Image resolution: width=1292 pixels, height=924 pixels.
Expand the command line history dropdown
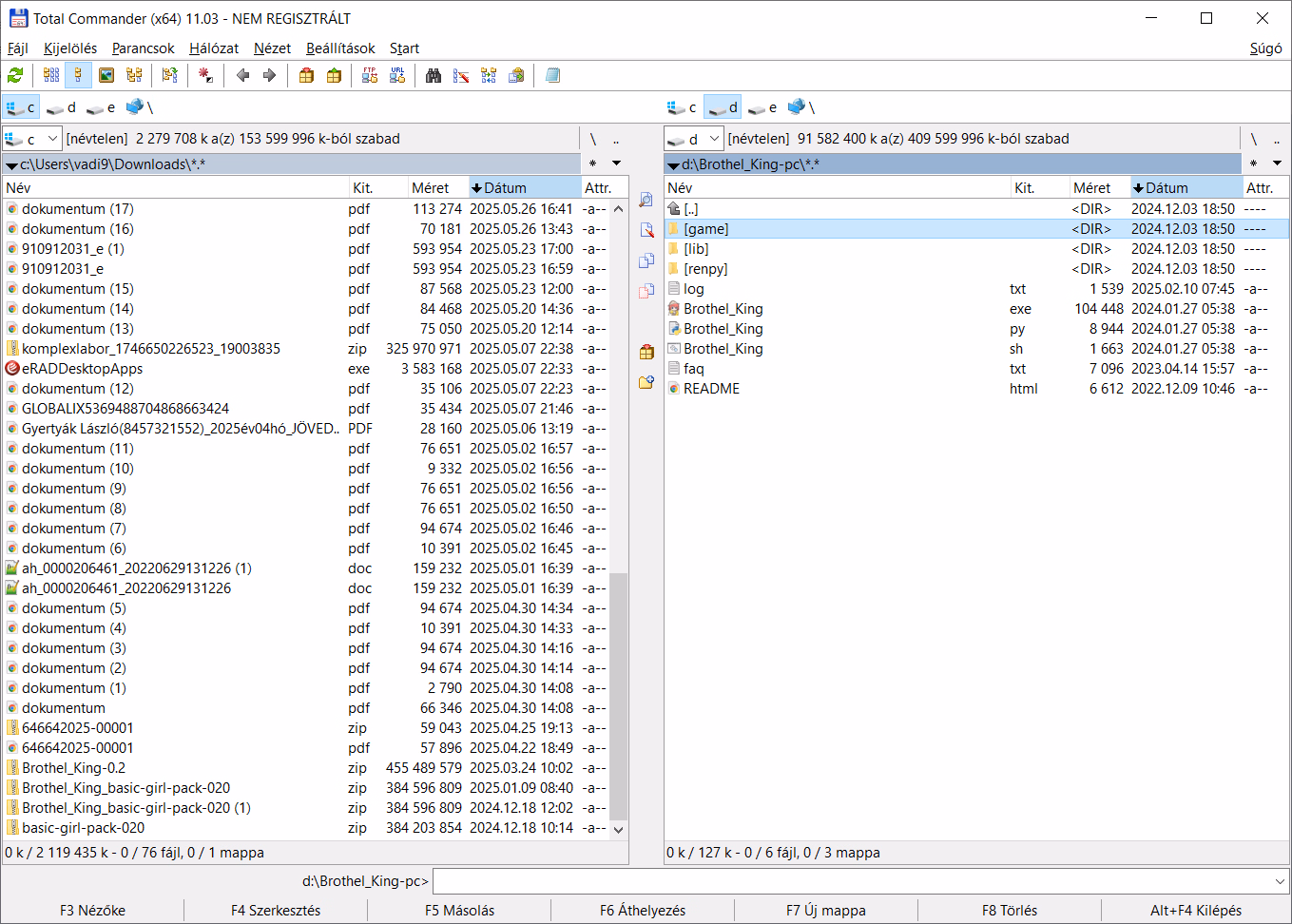(x=1280, y=881)
